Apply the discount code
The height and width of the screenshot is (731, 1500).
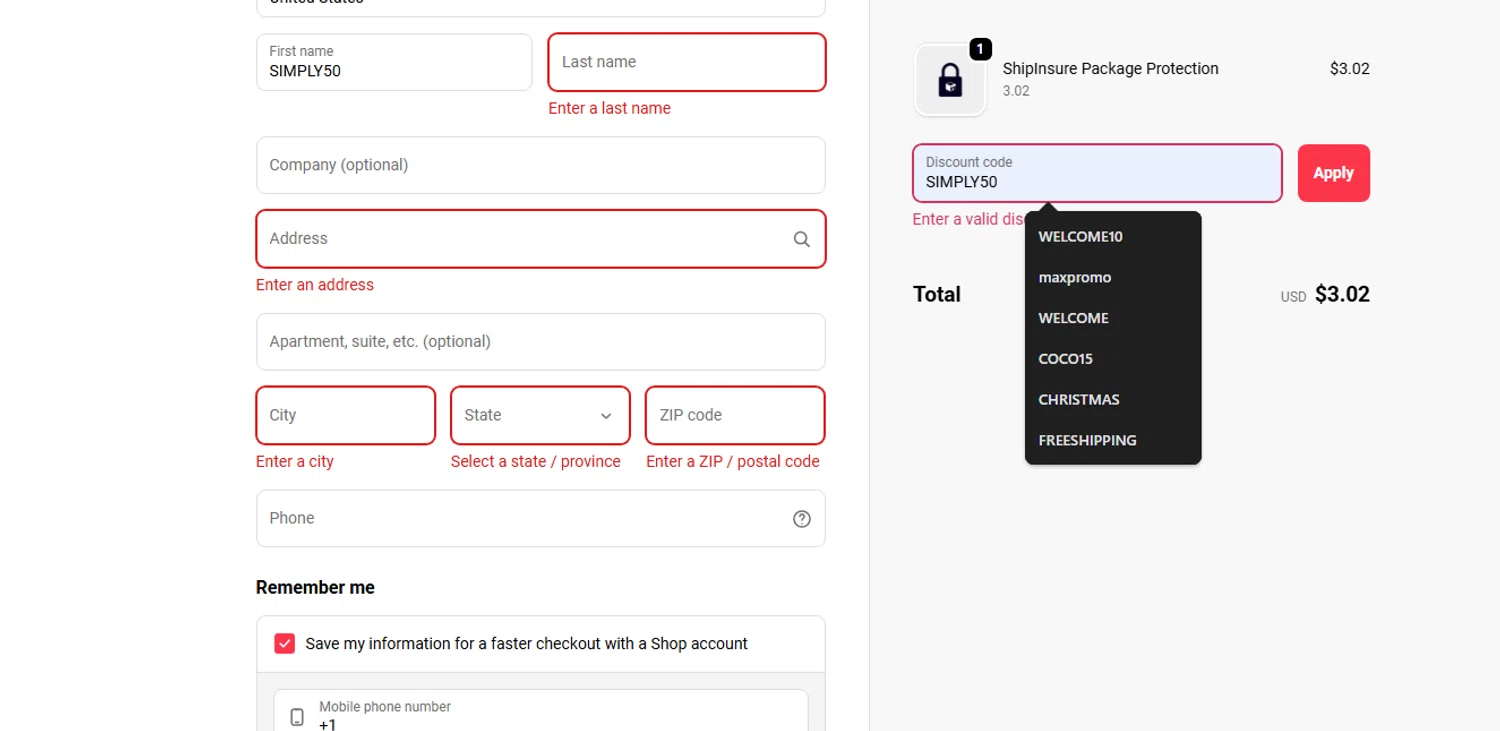[1333, 173]
